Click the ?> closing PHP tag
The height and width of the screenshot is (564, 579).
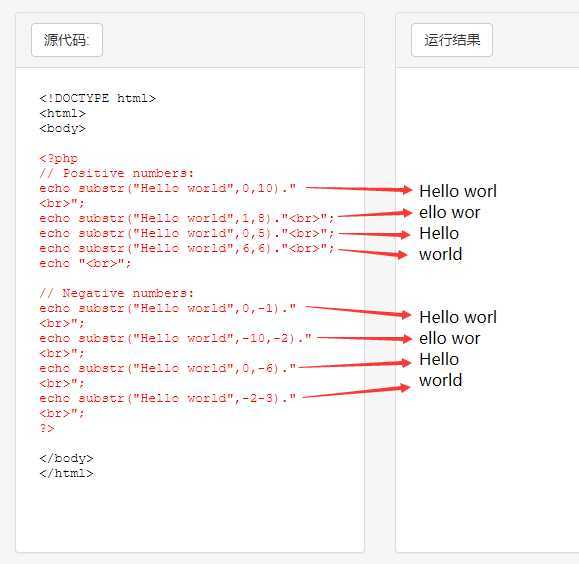pyautogui.click(x=47, y=428)
